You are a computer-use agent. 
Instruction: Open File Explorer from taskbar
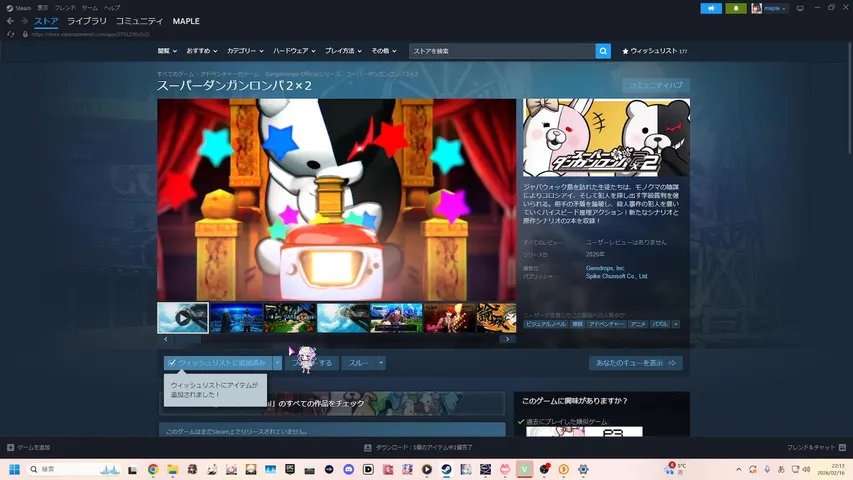pyautogui.click(x=172, y=469)
